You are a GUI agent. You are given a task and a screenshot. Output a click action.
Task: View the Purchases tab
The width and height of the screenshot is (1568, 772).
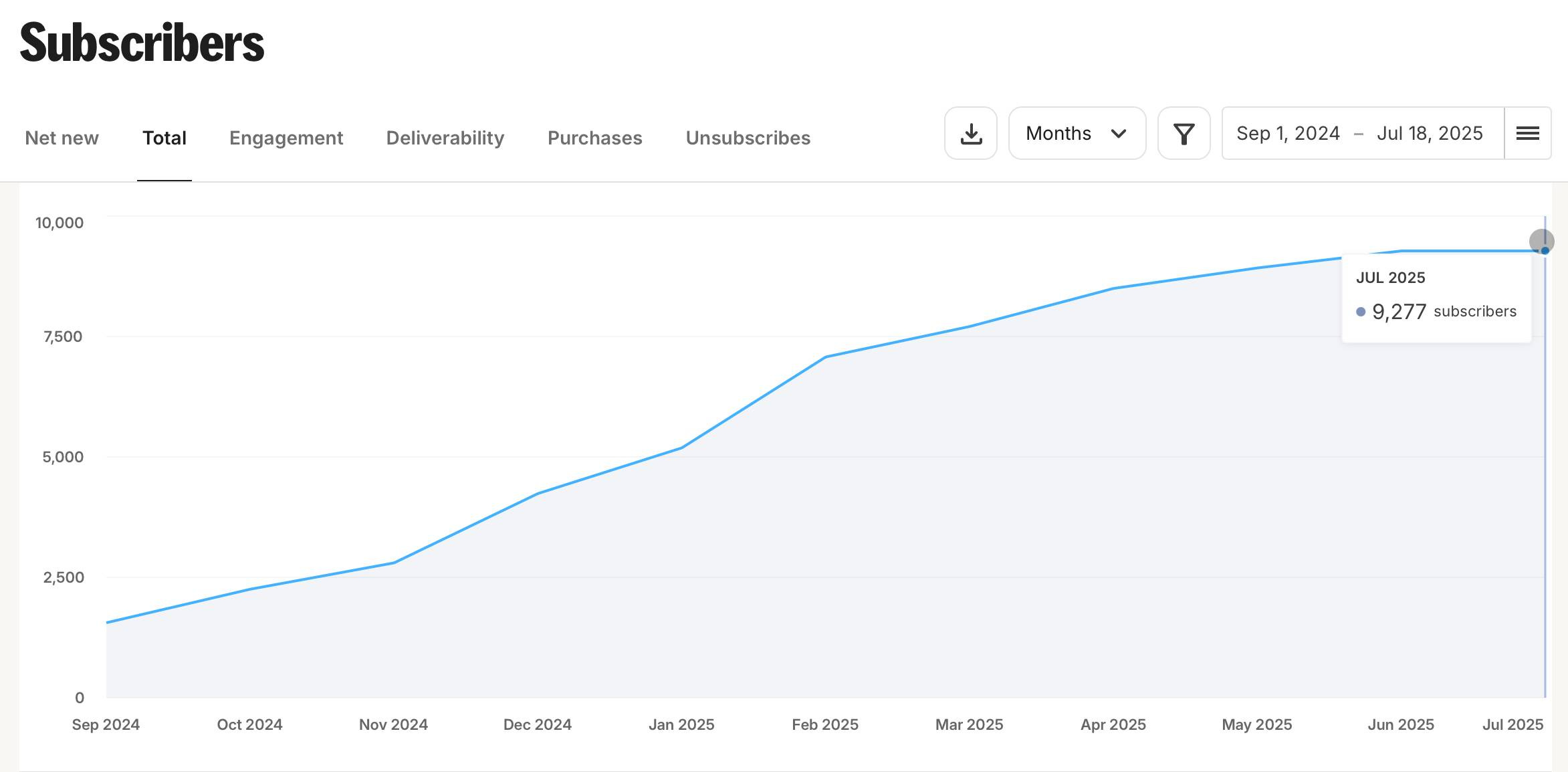coord(594,138)
